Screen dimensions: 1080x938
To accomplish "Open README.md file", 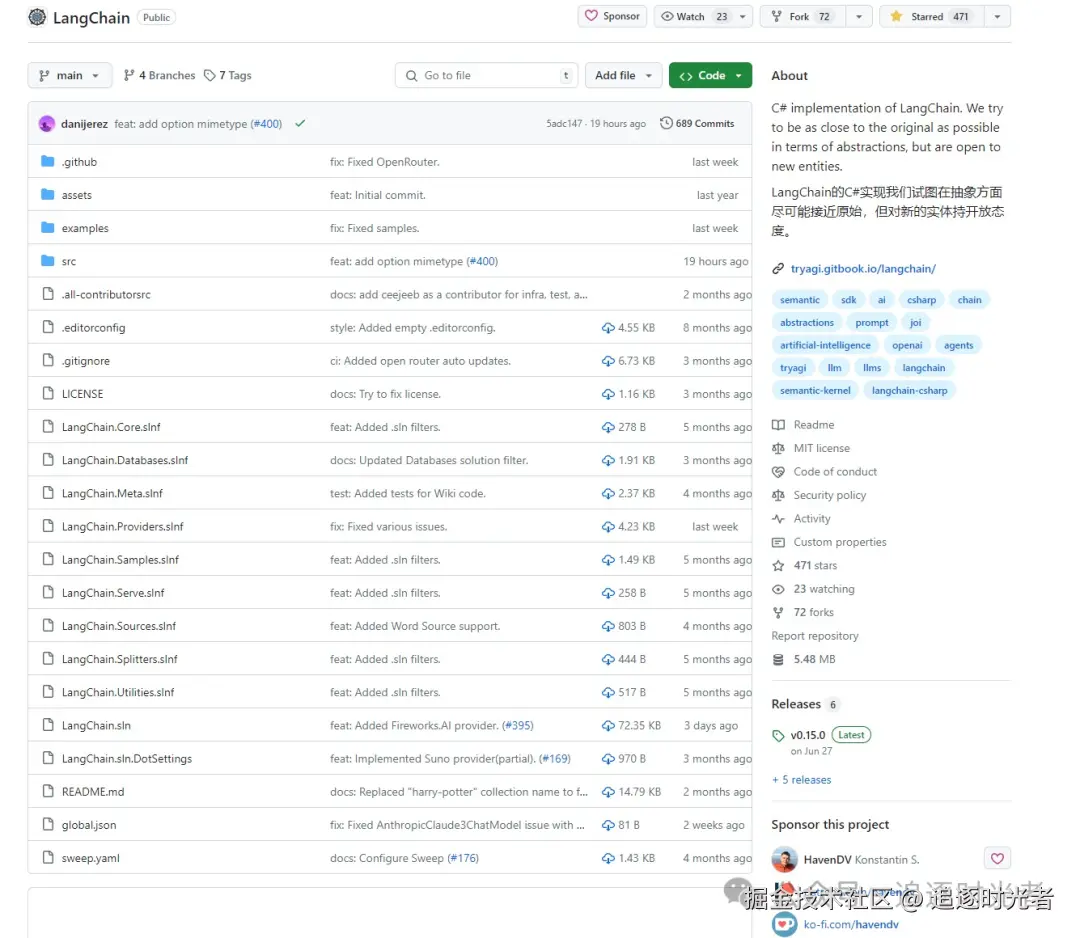I will point(93,791).
